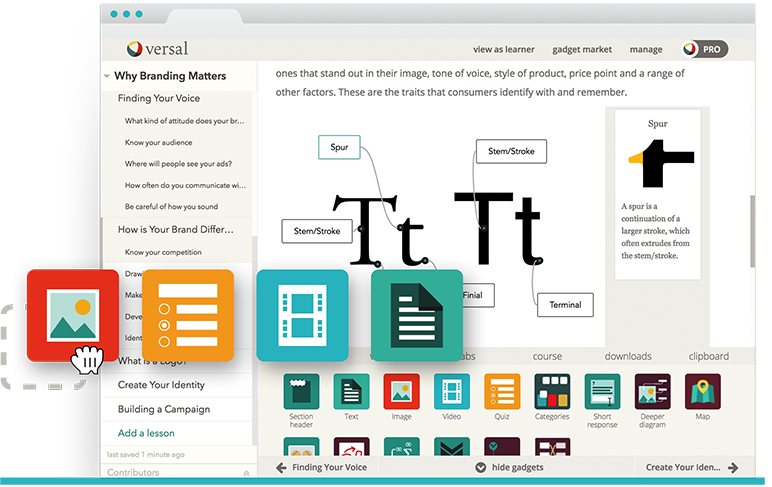Image resolution: width=772 pixels, height=487 pixels.
Task: Open view as learner
Action: point(504,50)
